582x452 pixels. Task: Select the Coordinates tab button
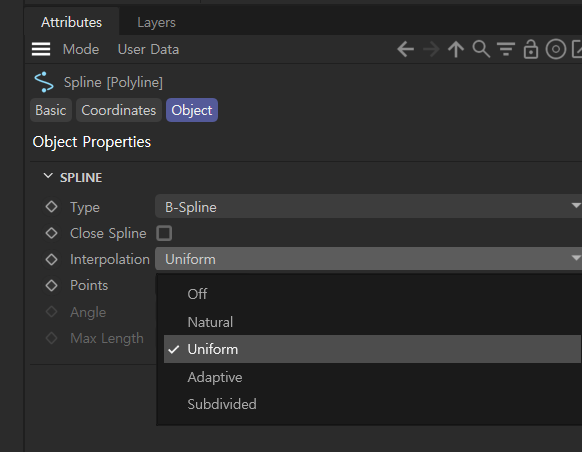tap(119, 110)
